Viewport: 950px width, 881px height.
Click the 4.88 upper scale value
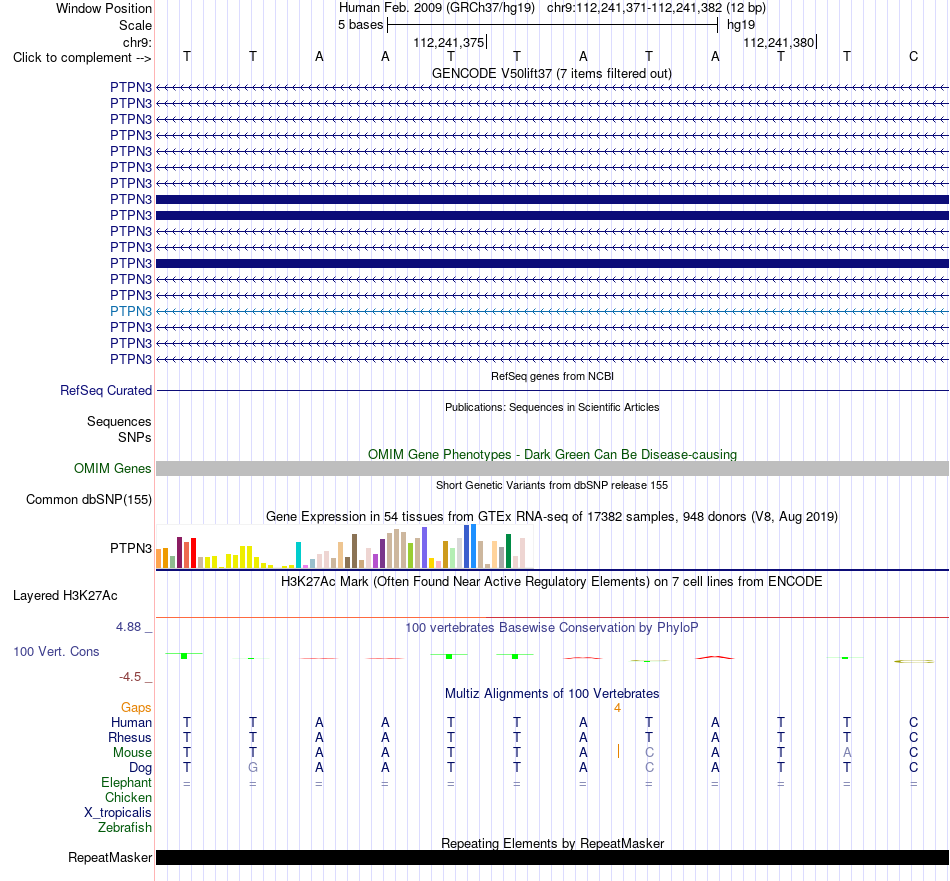click(x=128, y=627)
